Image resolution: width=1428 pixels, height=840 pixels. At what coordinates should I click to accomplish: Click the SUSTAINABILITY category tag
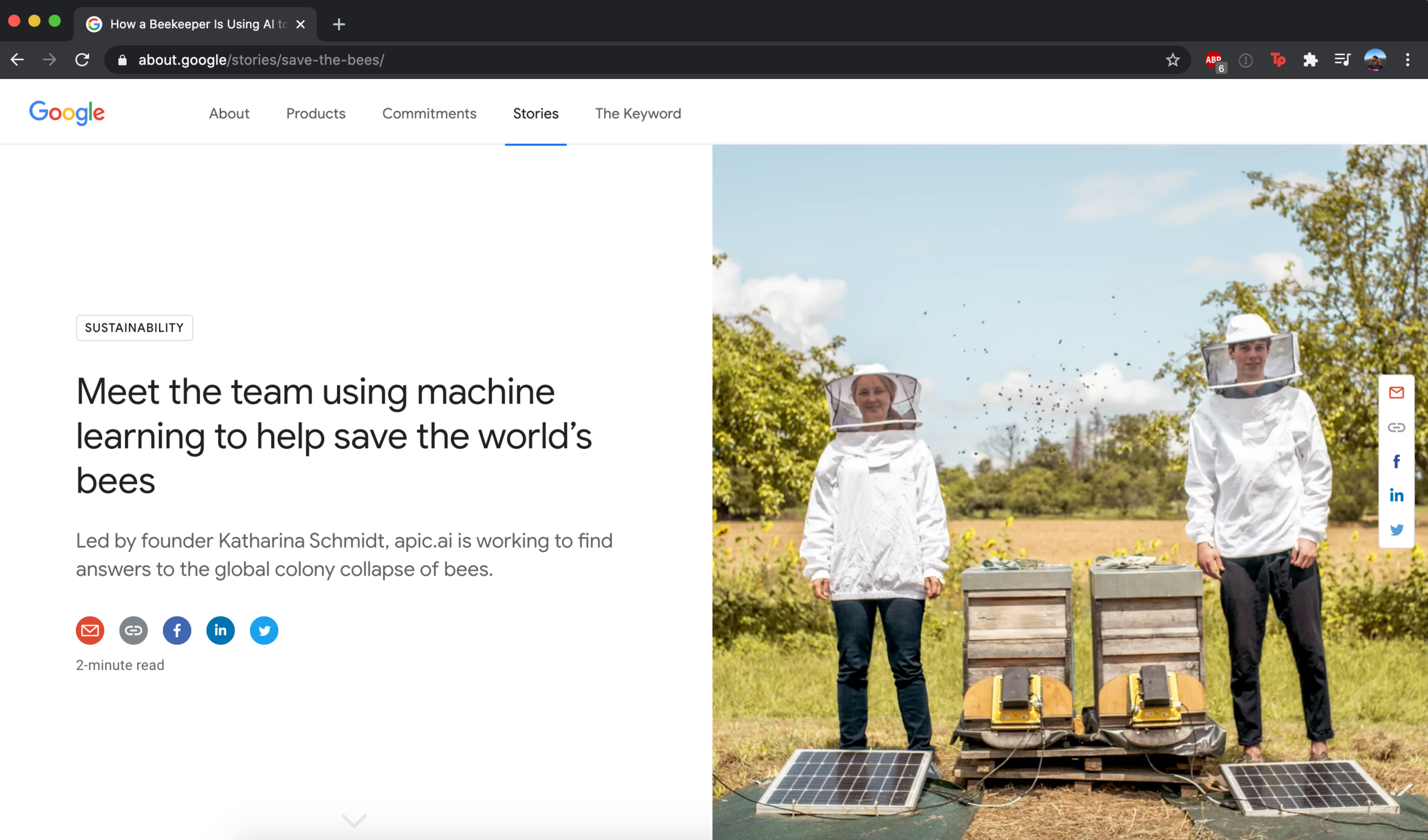pos(134,328)
